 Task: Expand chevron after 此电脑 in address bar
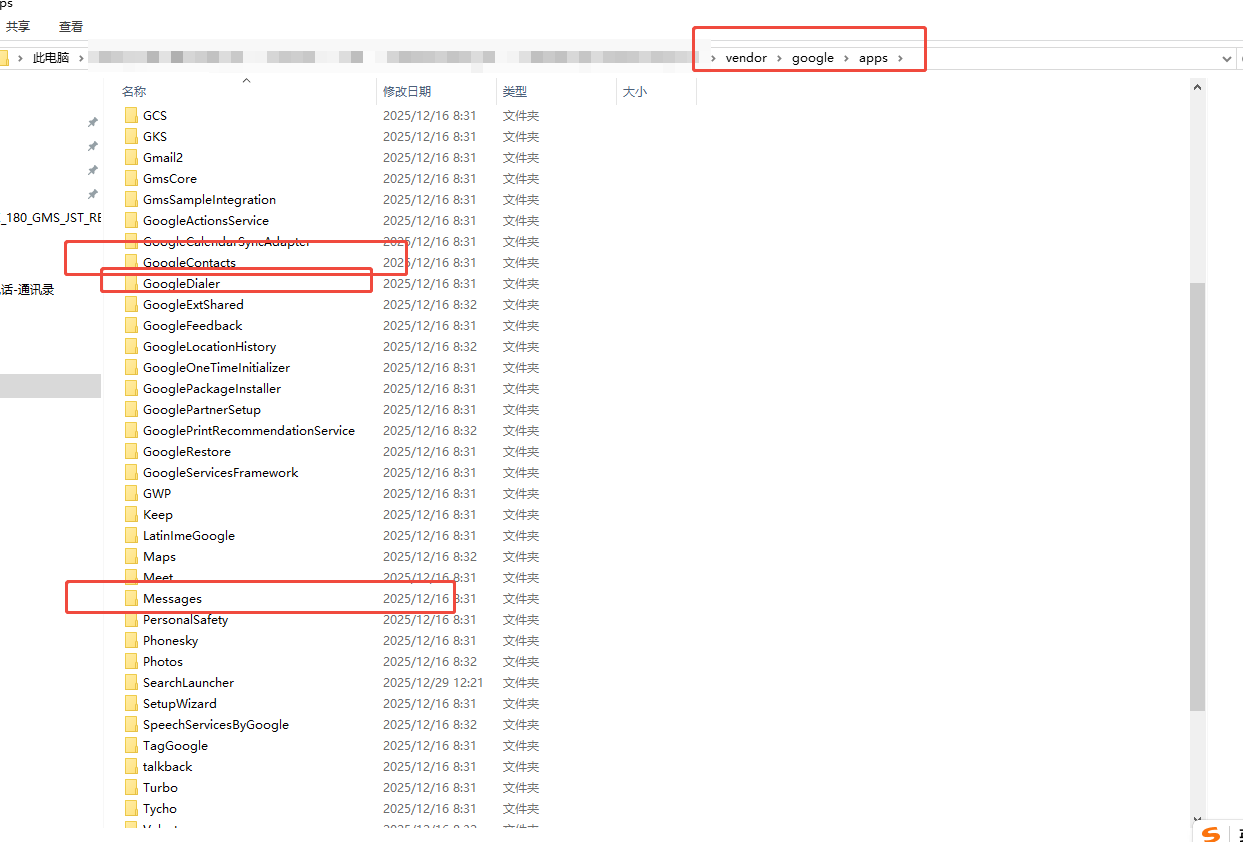pos(79,58)
